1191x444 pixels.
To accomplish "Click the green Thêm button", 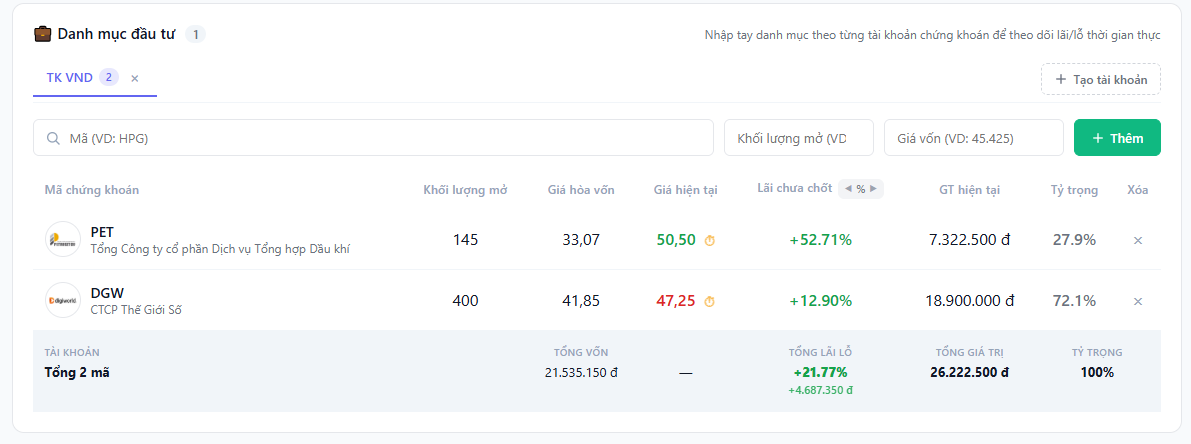I will click(1117, 138).
